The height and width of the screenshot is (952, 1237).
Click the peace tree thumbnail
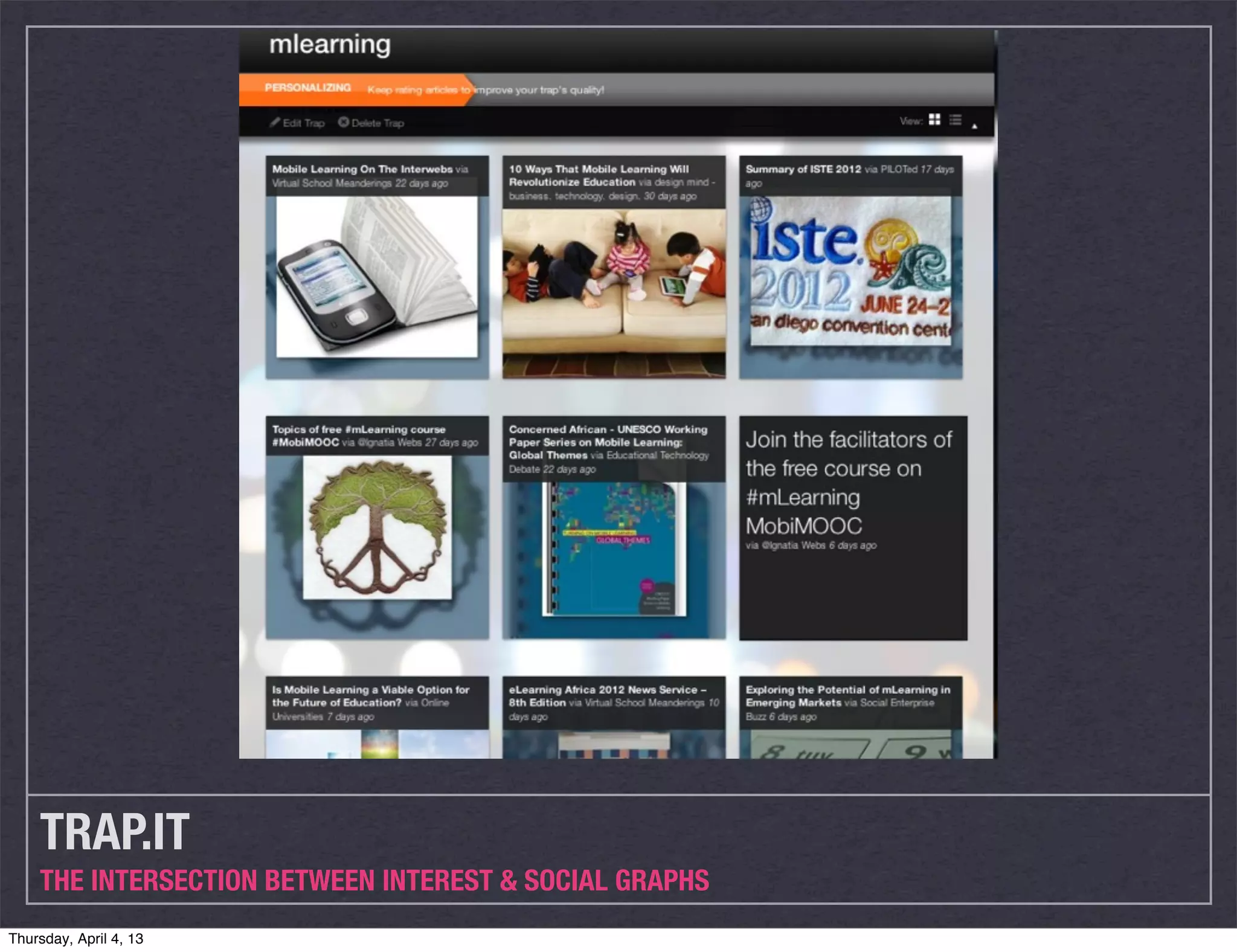click(377, 527)
